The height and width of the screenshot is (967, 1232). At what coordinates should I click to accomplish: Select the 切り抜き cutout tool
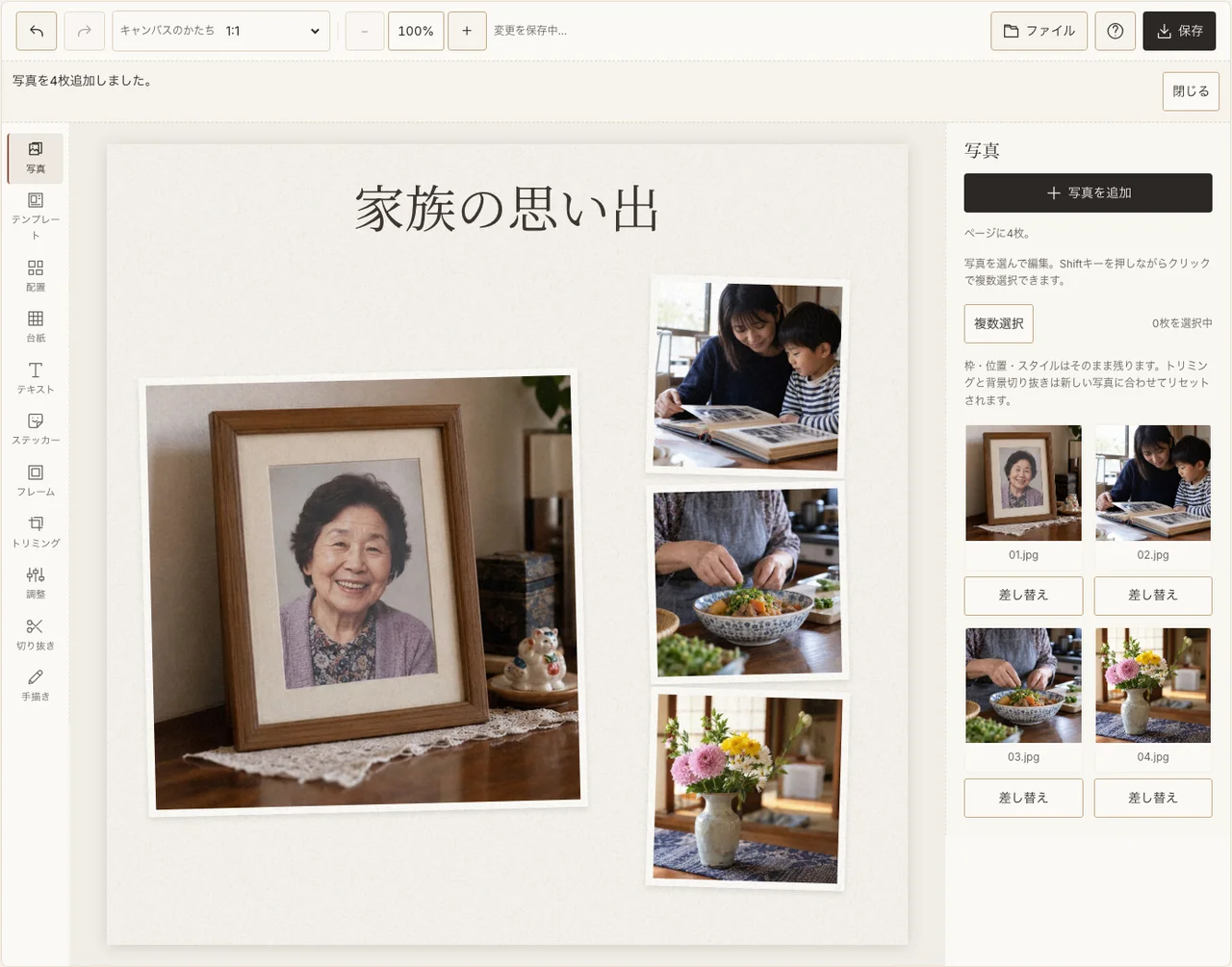36,634
